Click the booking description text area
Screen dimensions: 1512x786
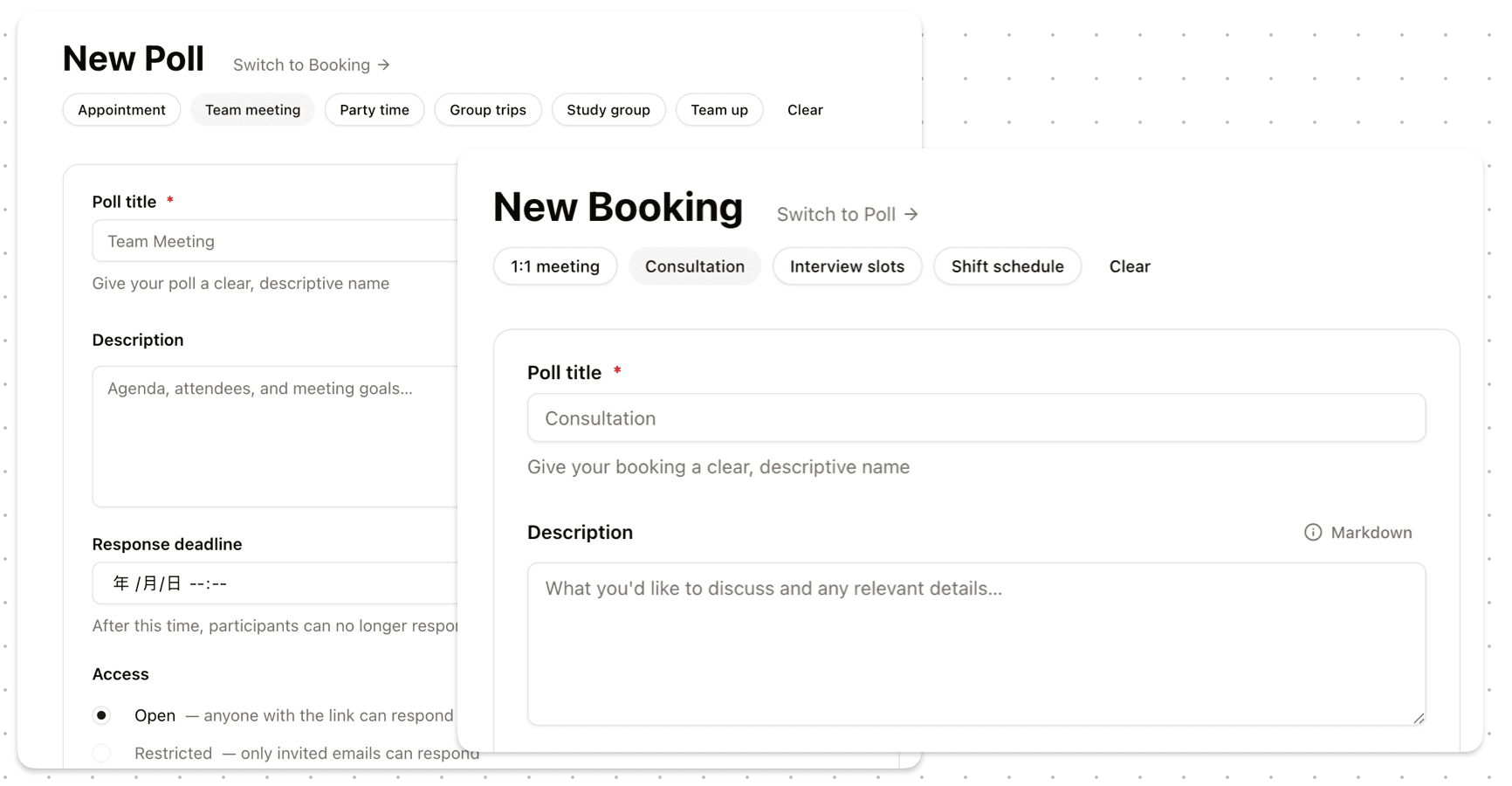(976, 644)
